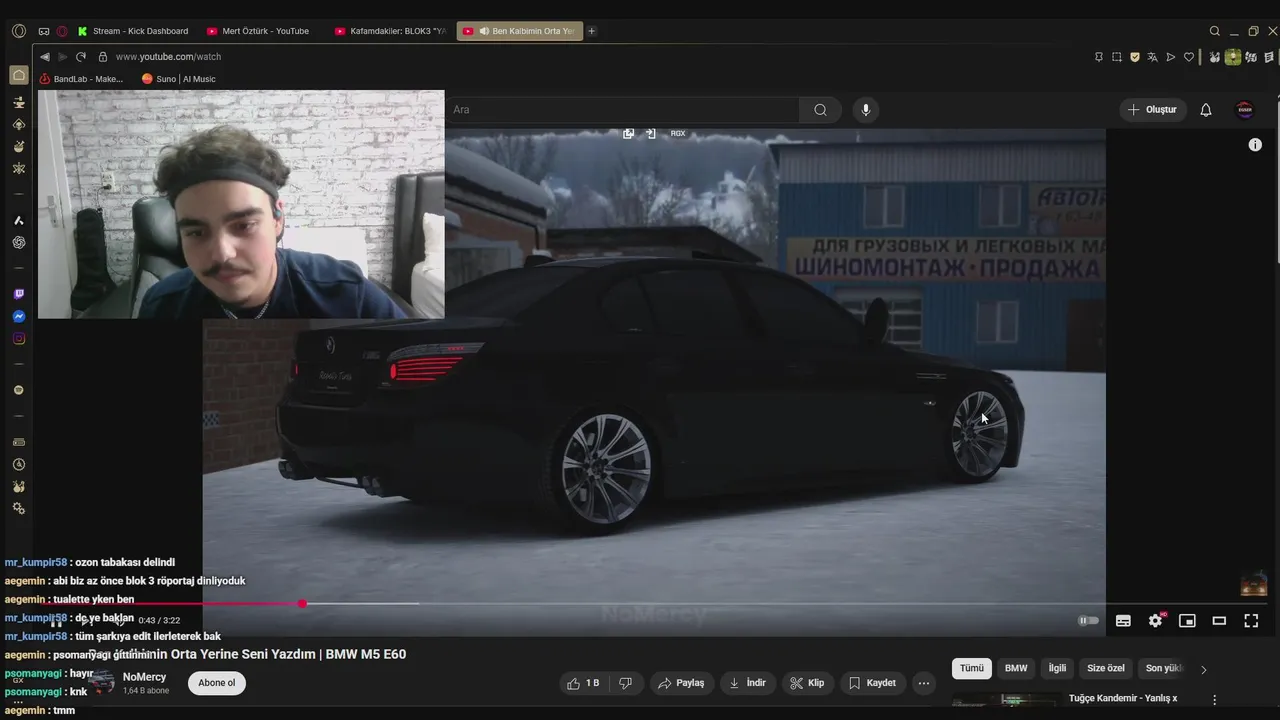Viewport: 1280px width, 720px height.
Task: Switch to Stream - Kick Dashboard tab
Action: pyautogui.click(x=133, y=31)
